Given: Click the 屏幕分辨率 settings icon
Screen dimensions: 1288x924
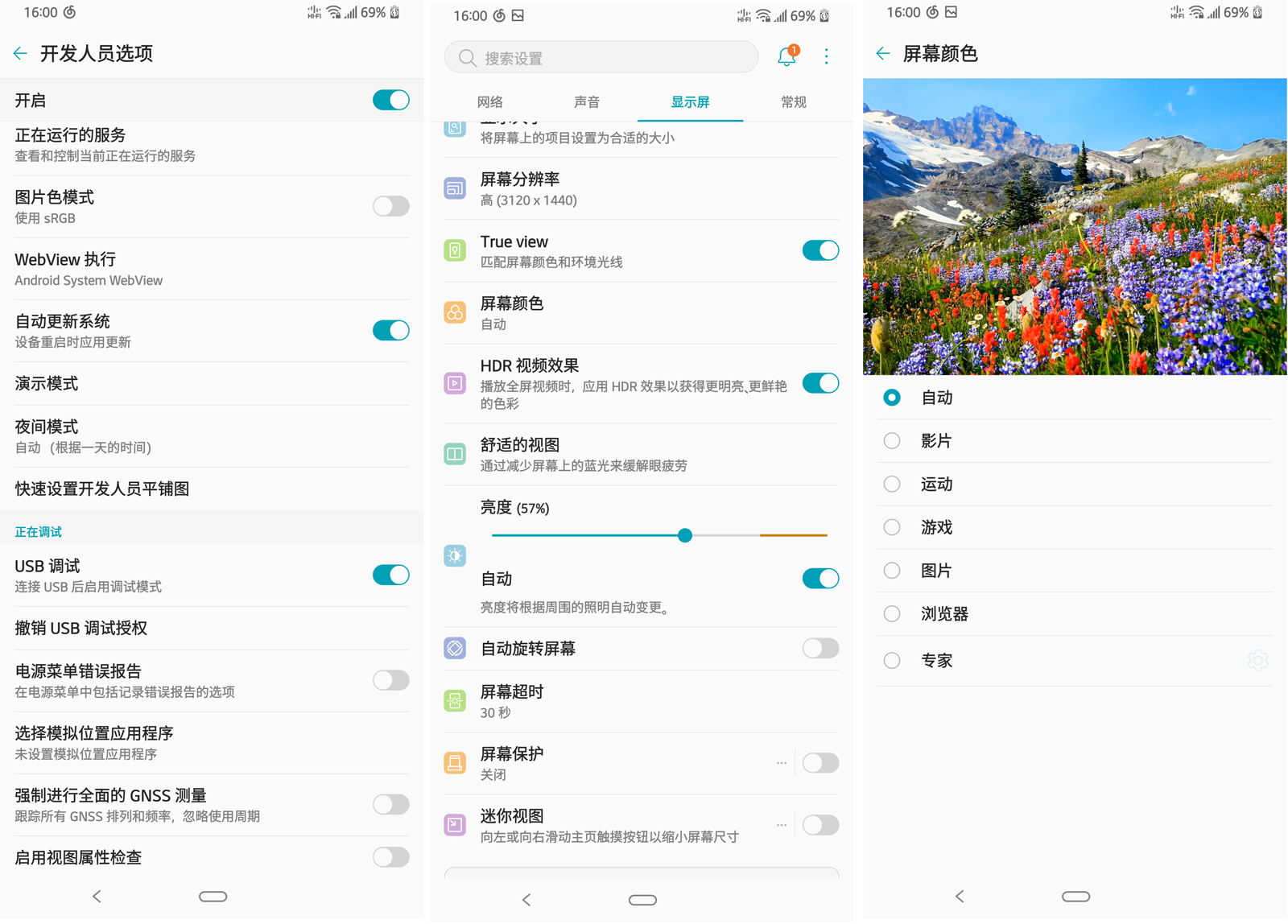Looking at the screenshot, I should pyautogui.click(x=455, y=188).
